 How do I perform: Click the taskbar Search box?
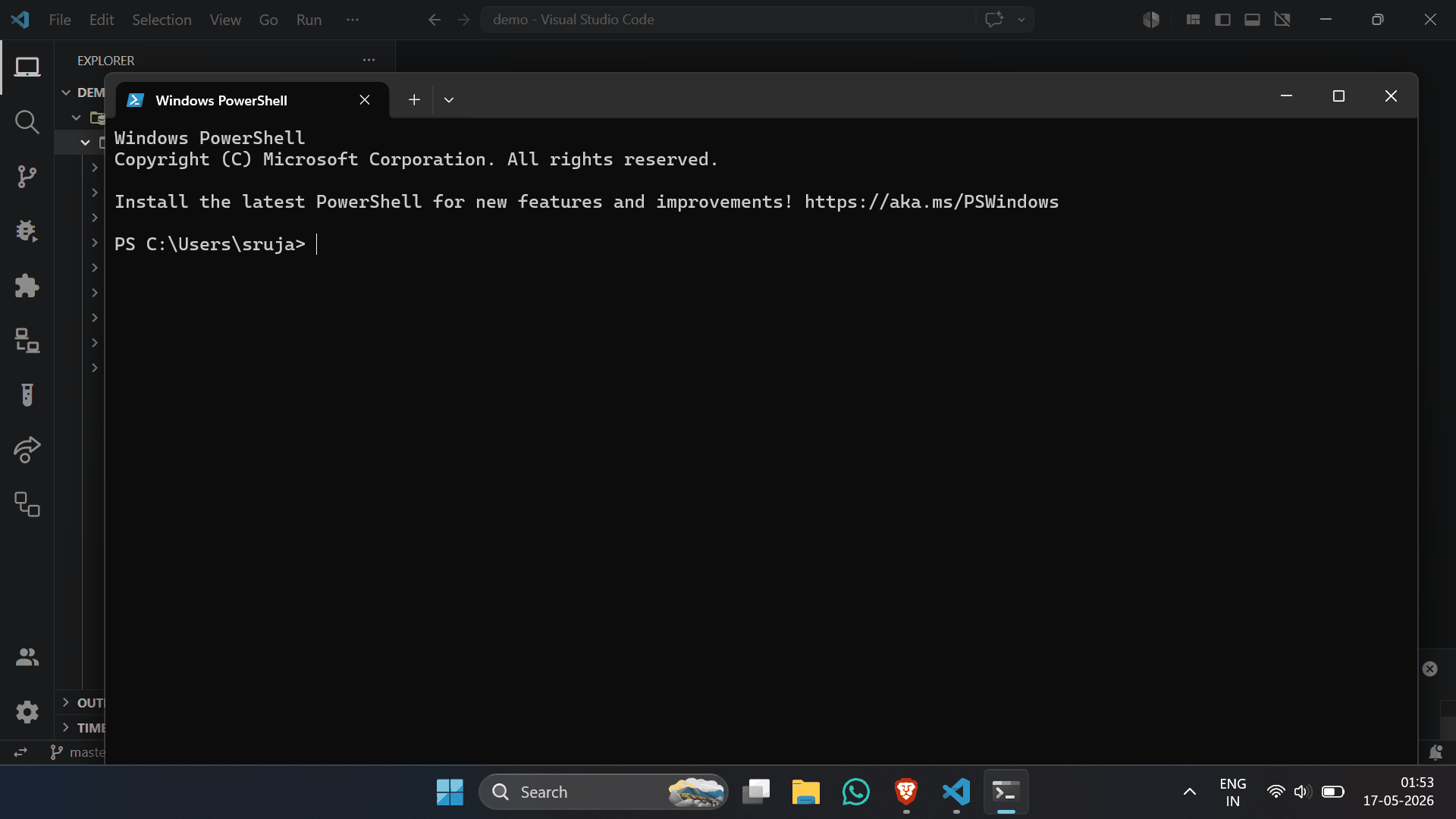pos(604,792)
